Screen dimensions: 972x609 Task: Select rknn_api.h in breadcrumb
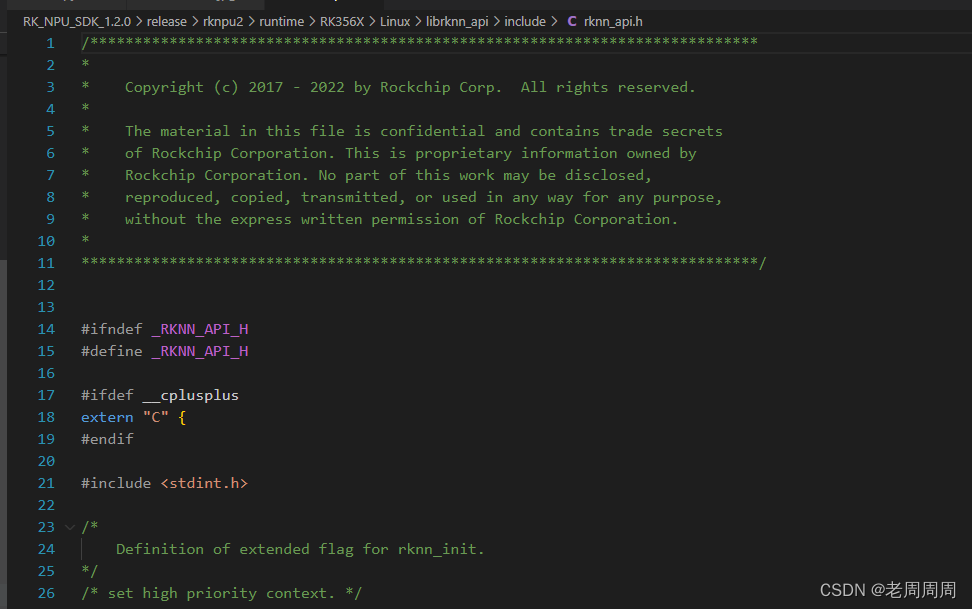click(613, 22)
